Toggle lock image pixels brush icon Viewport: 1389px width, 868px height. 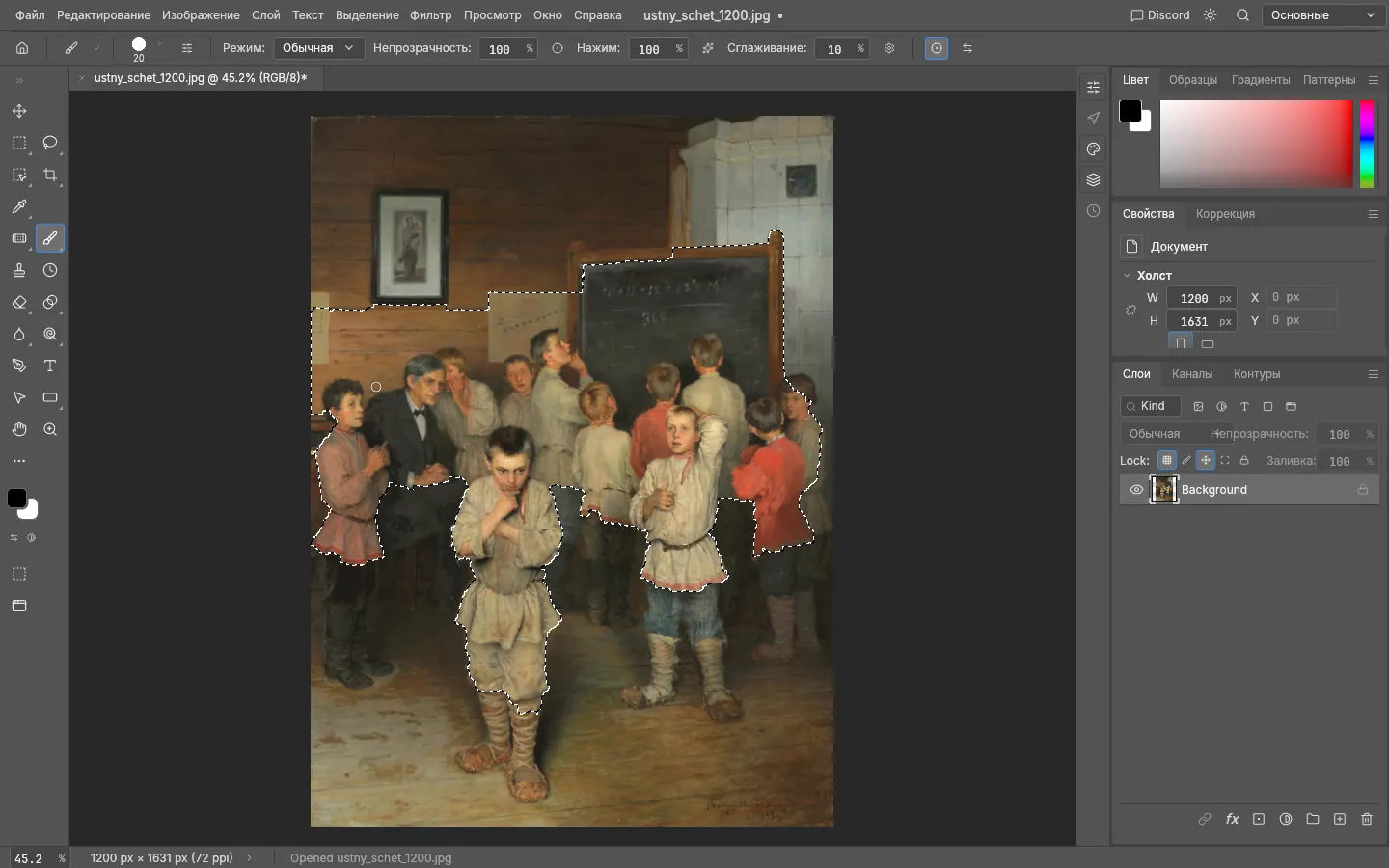pyautogui.click(x=1186, y=460)
